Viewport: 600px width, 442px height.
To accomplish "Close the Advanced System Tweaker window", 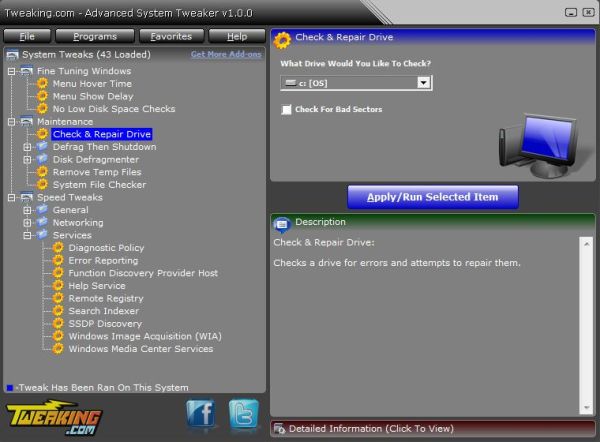I will (588, 13).
